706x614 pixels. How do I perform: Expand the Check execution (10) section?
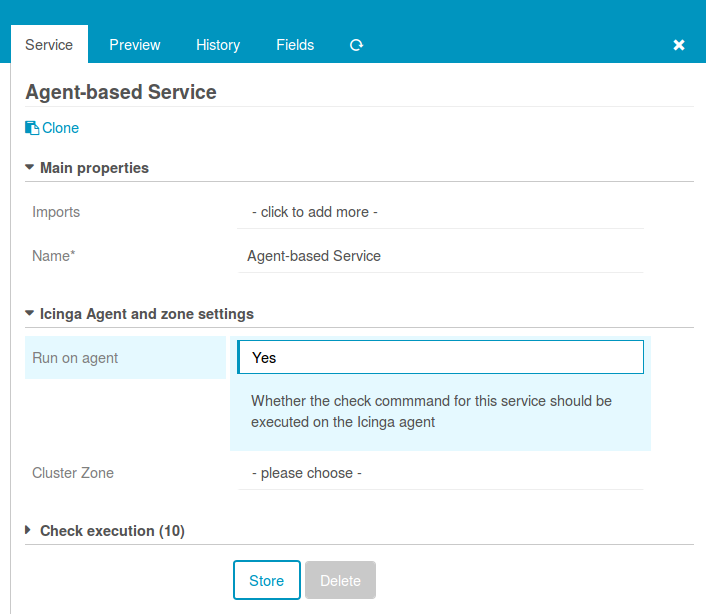coord(111,531)
